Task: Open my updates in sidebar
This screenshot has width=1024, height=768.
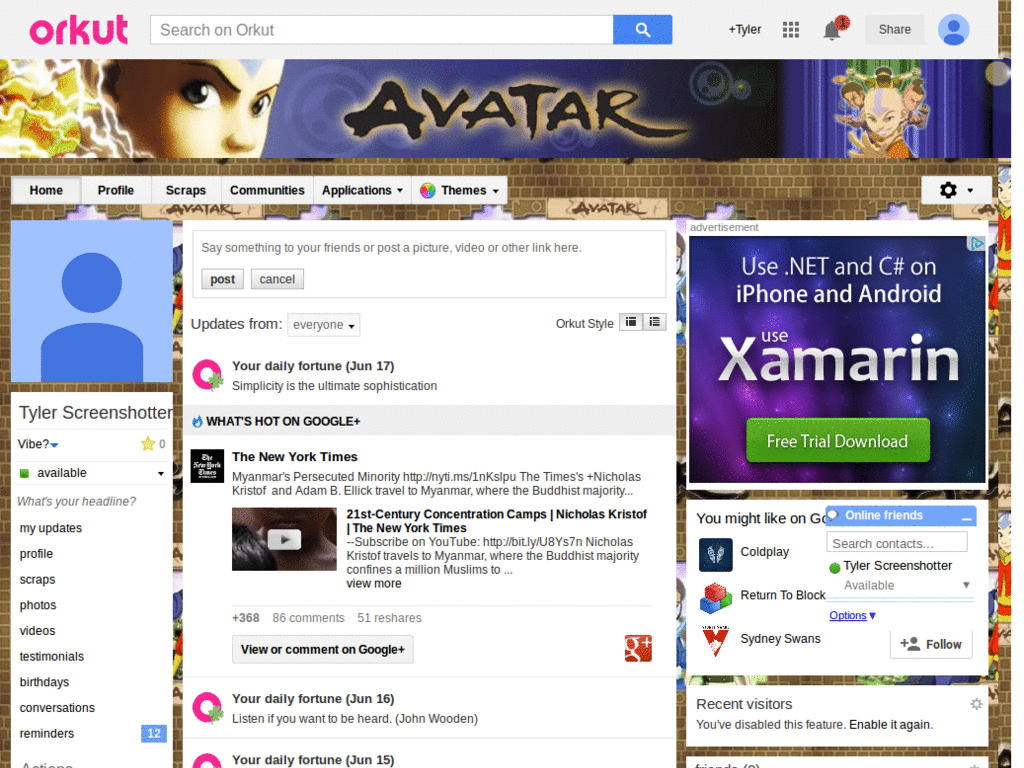Action: coord(51,528)
